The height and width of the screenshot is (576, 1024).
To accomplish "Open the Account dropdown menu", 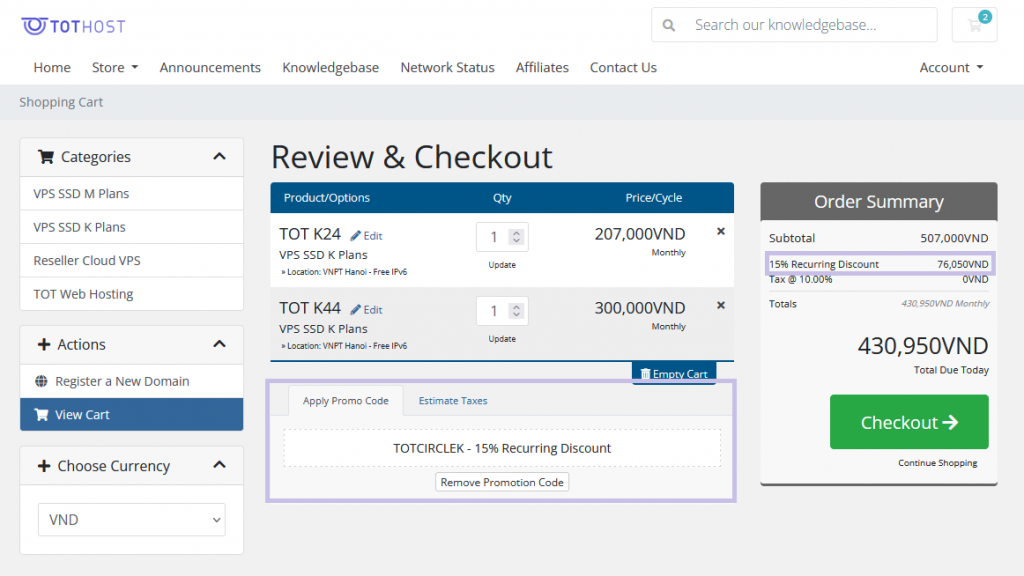I will click(x=951, y=68).
